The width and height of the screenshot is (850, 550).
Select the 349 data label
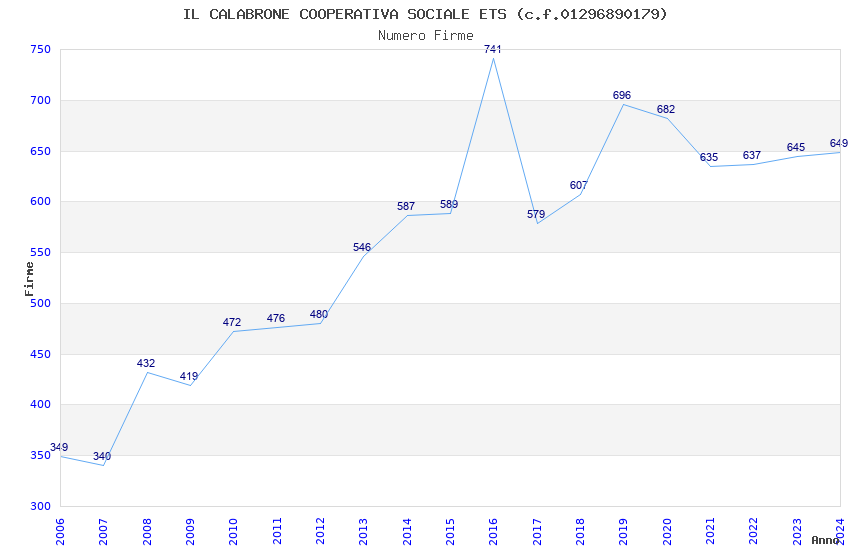click(59, 447)
